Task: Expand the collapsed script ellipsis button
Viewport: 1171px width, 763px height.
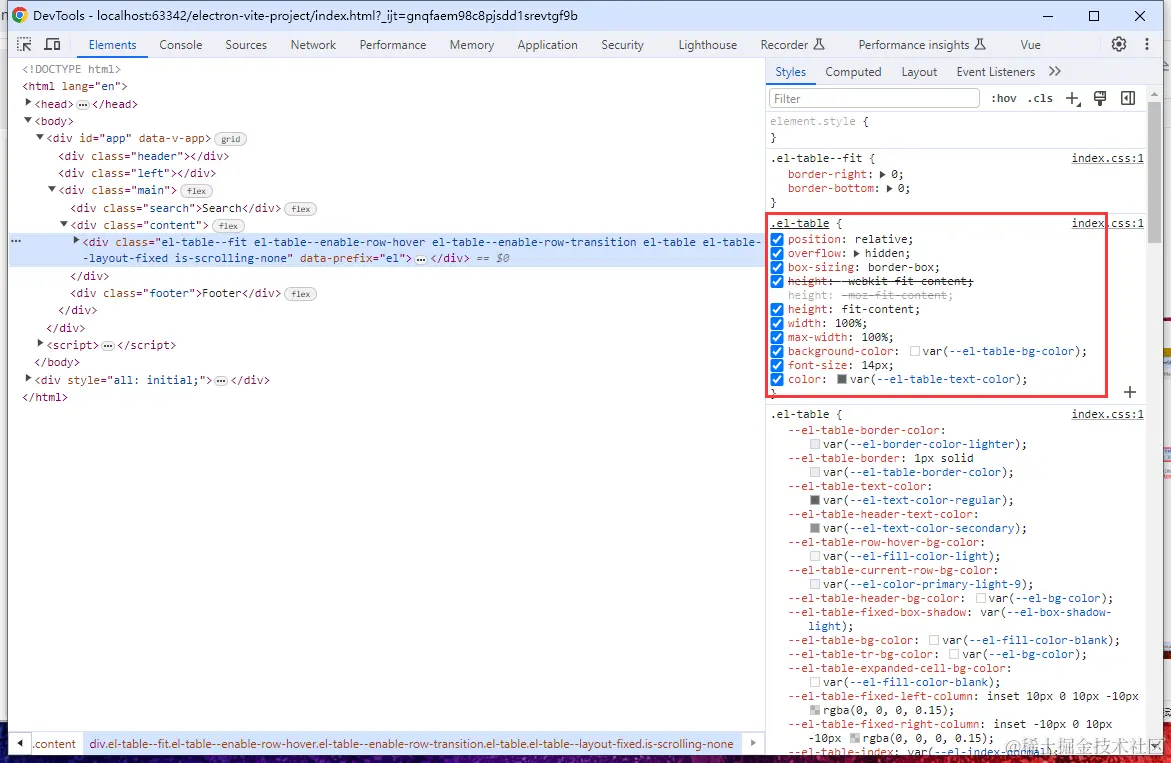Action: pos(108,346)
